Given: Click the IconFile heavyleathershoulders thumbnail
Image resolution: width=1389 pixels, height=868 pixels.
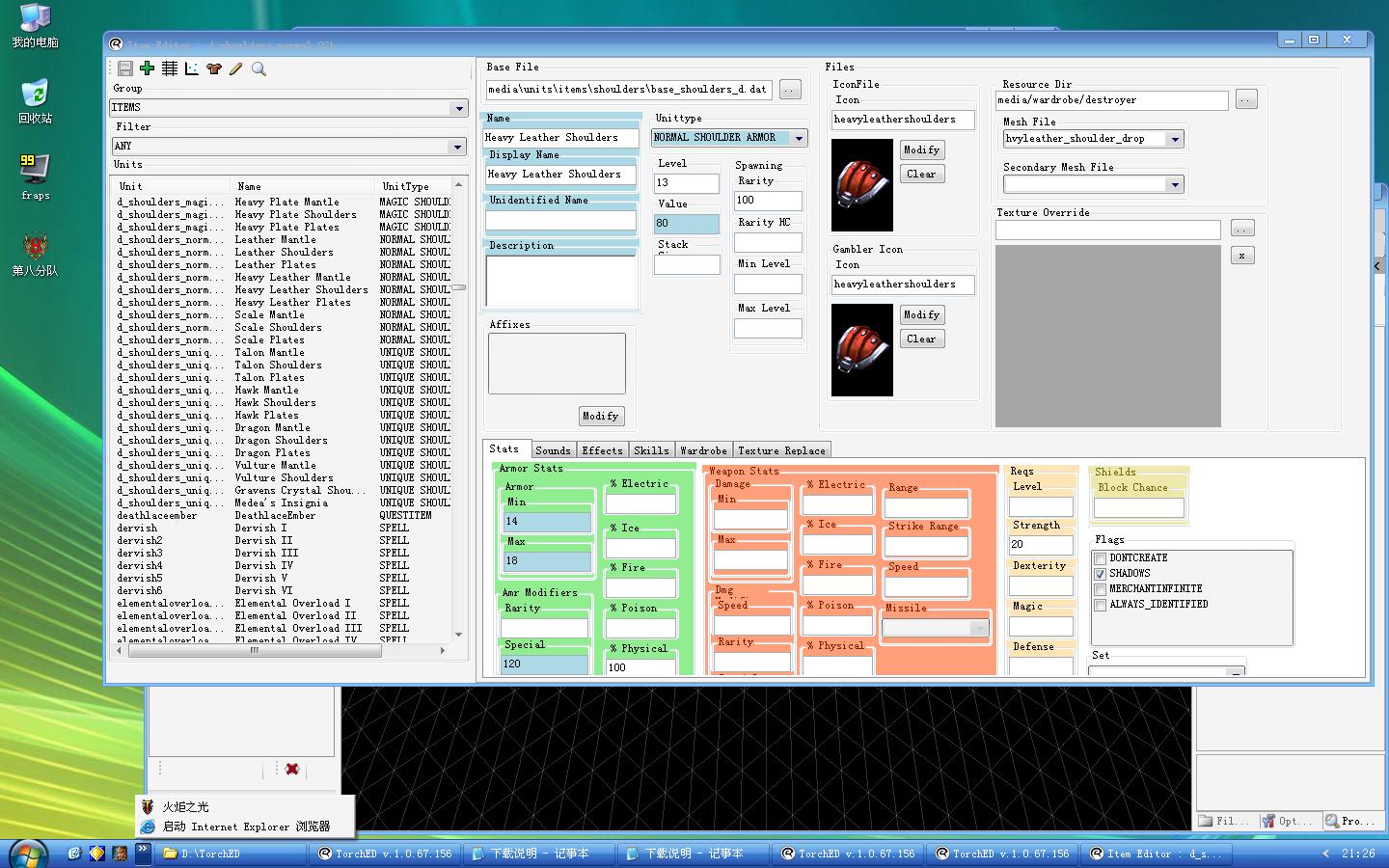Looking at the screenshot, I should click(862, 185).
